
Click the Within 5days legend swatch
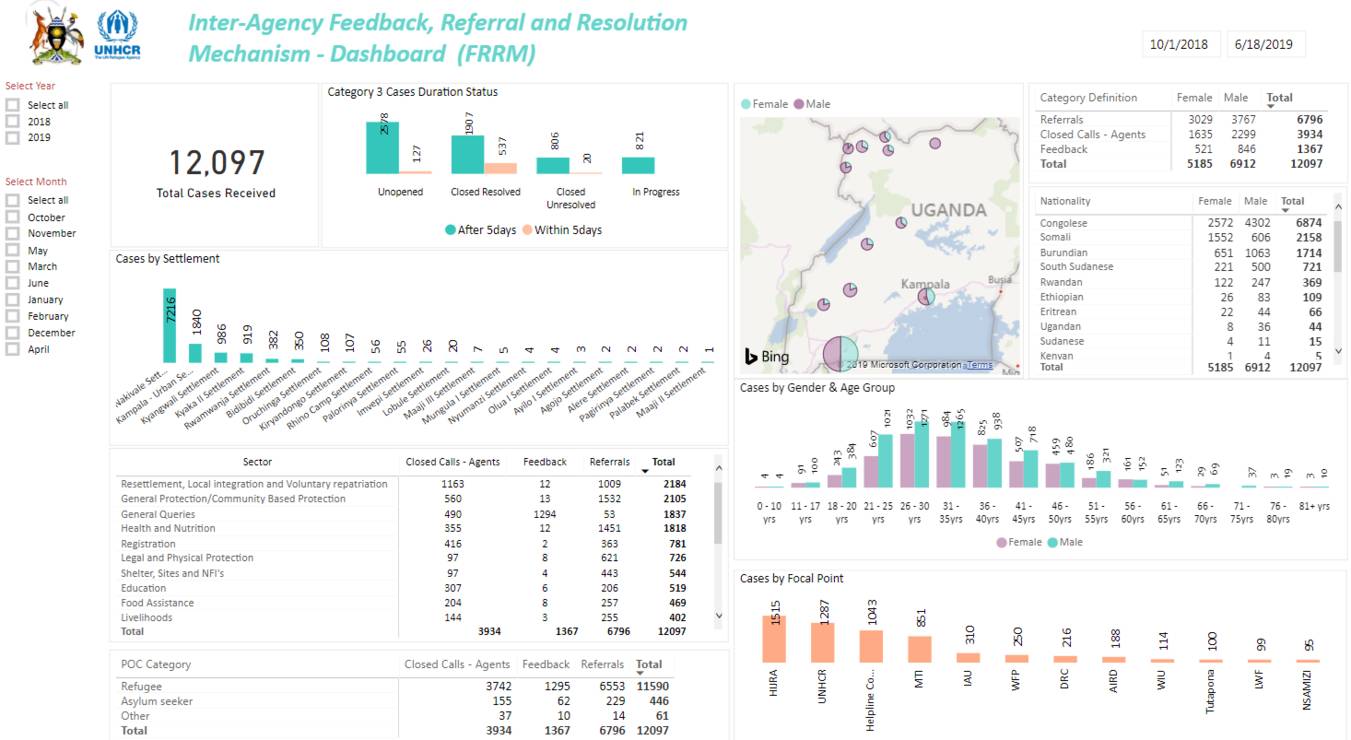pos(527,230)
